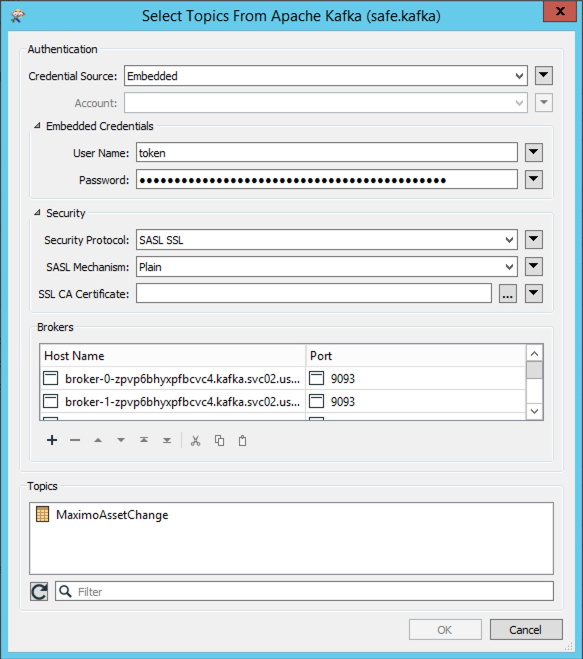This screenshot has height=659, width=583.
Task: Collapse the Embedded Credentials section
Action: (37, 126)
